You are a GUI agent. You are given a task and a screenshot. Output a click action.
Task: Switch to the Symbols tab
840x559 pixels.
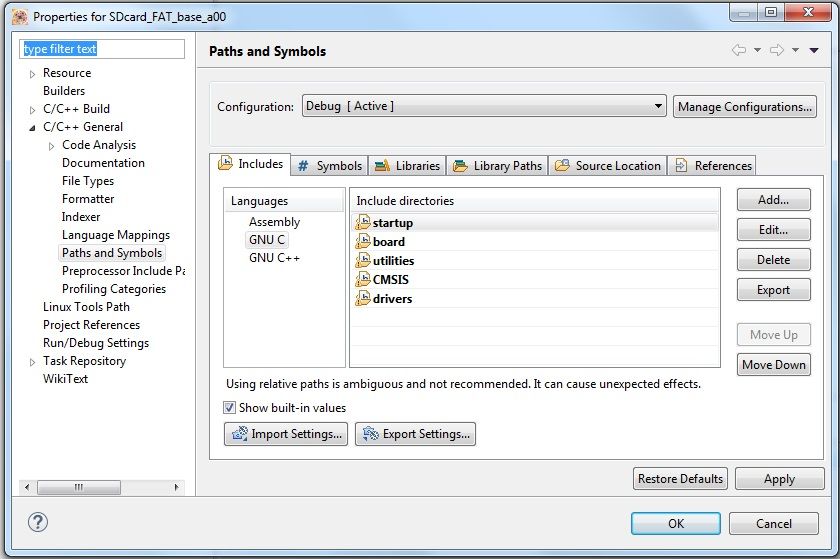click(329, 165)
